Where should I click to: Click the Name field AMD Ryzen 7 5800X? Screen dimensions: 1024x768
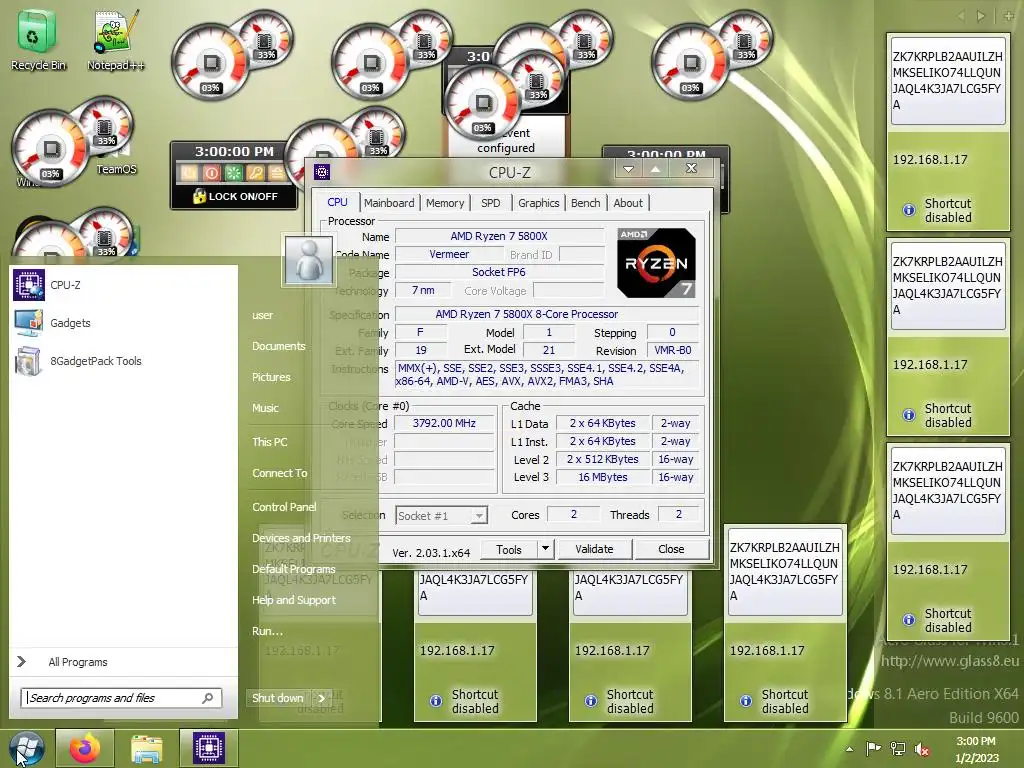pos(499,236)
